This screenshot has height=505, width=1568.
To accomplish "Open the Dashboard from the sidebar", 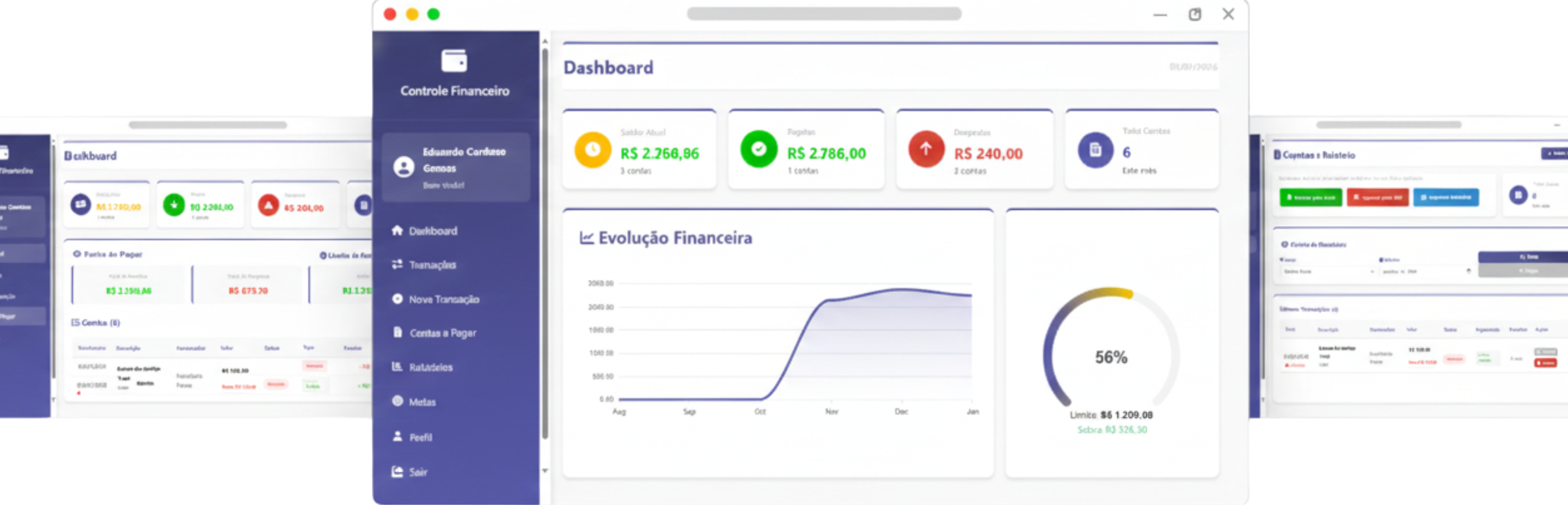I will [x=433, y=231].
